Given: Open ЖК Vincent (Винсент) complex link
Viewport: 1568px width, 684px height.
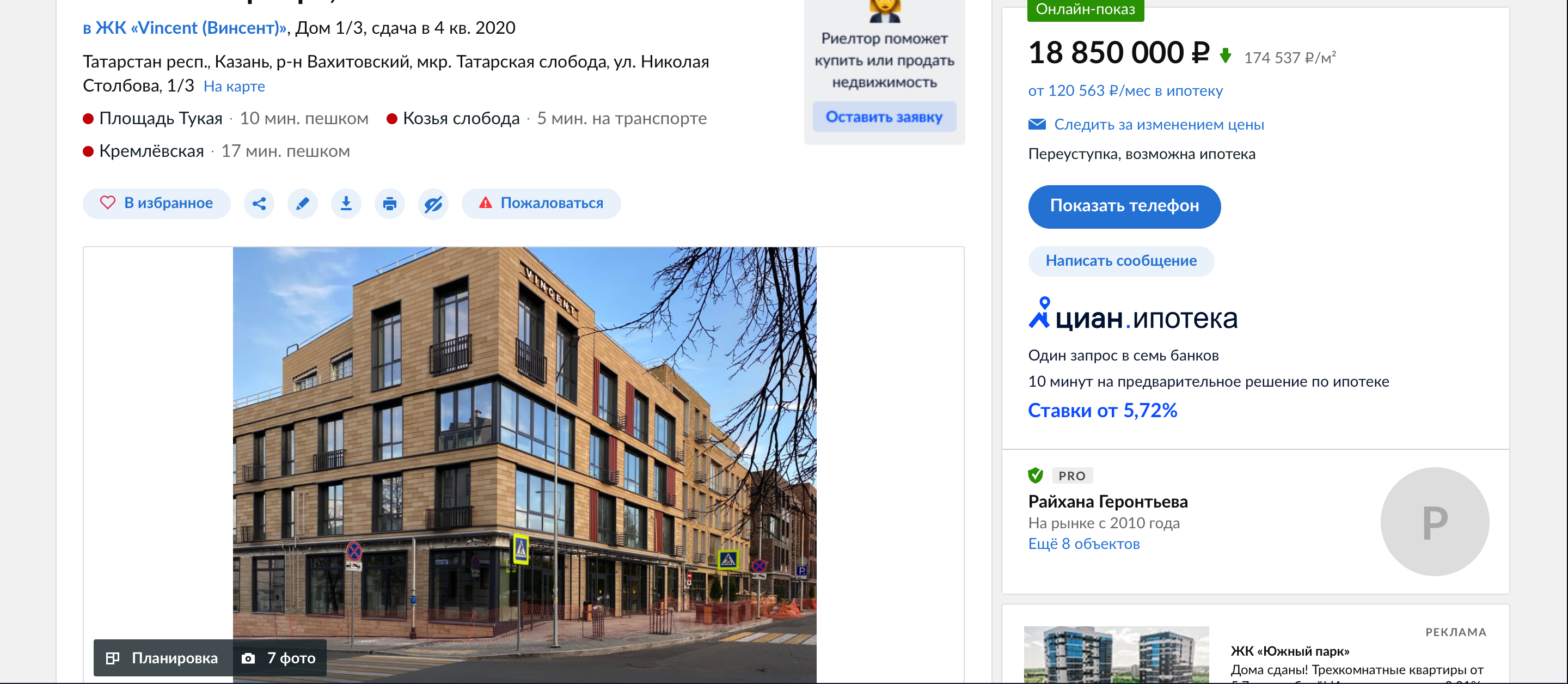Looking at the screenshot, I should tap(185, 28).
